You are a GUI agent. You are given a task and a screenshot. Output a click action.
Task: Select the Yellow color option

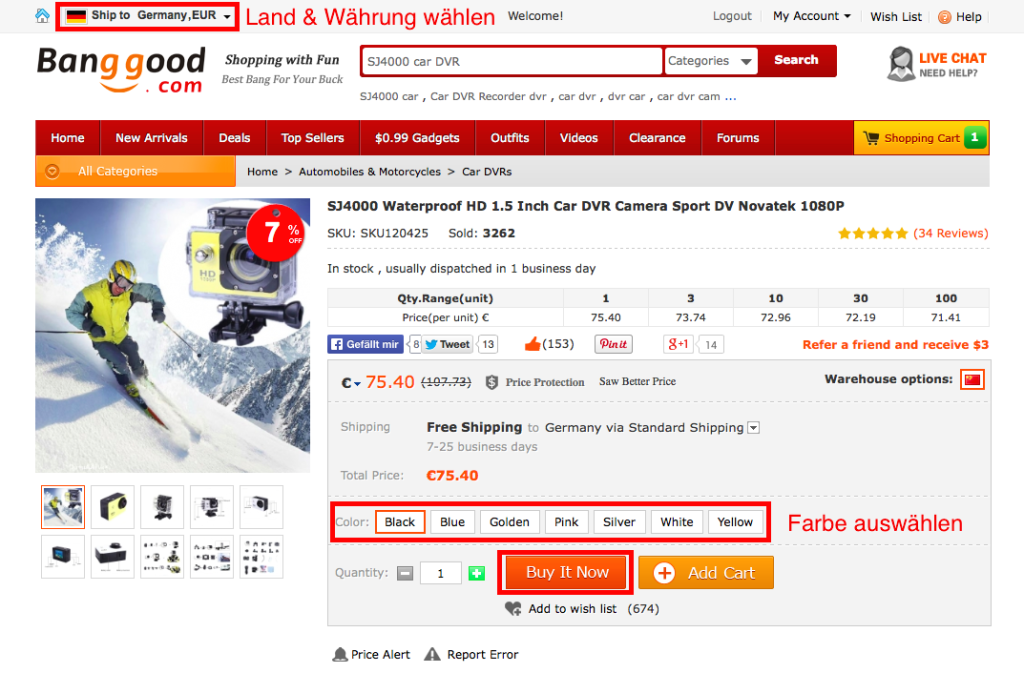pos(735,522)
